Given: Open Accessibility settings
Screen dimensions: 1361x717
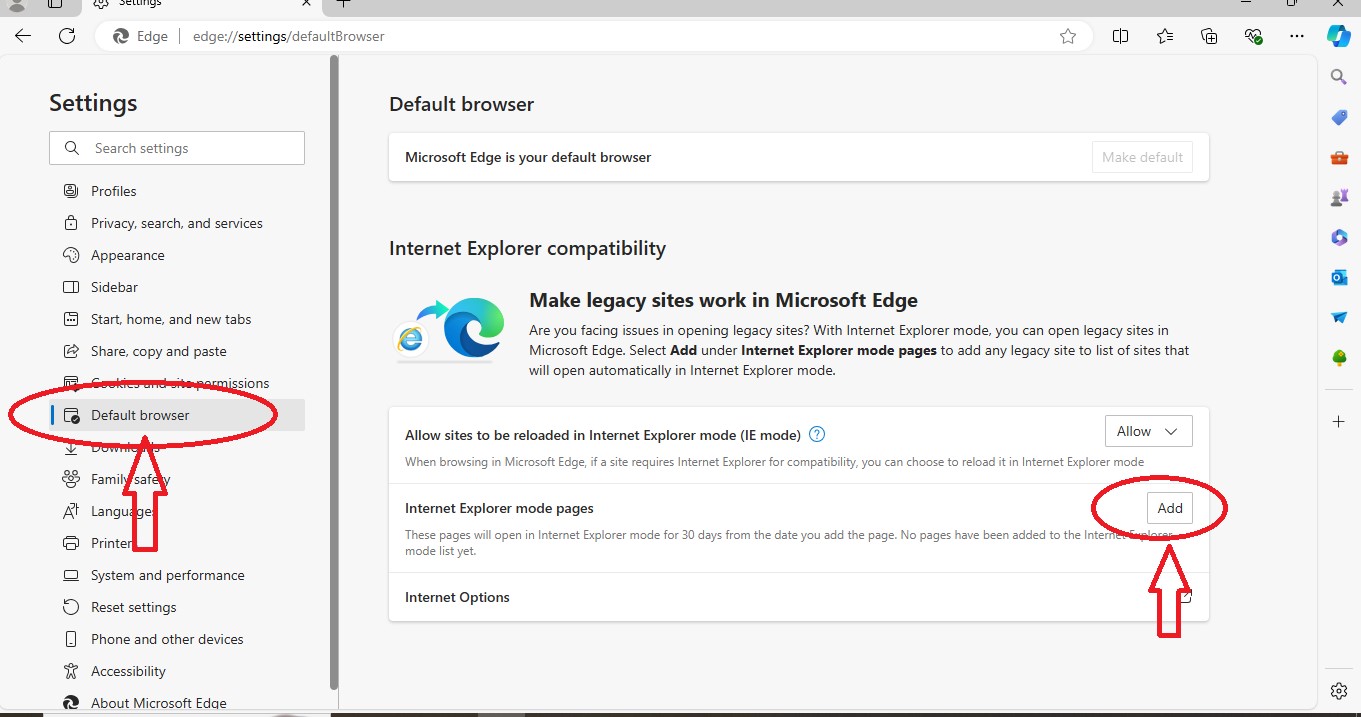Looking at the screenshot, I should click(x=177, y=671).
